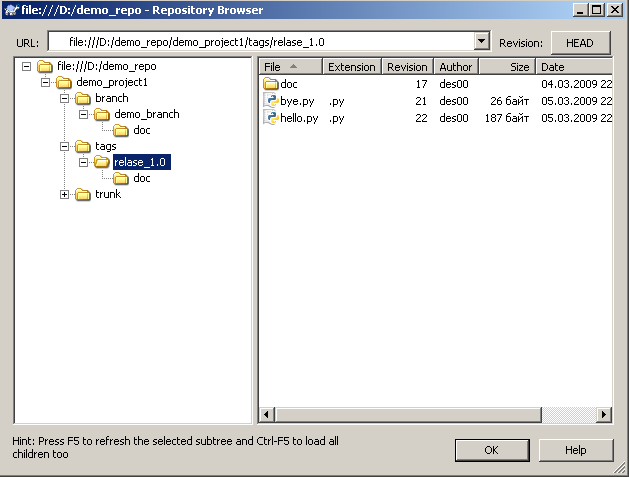Click the '187 байт' size cell
This screenshot has width=629, height=477.
pos(507,118)
